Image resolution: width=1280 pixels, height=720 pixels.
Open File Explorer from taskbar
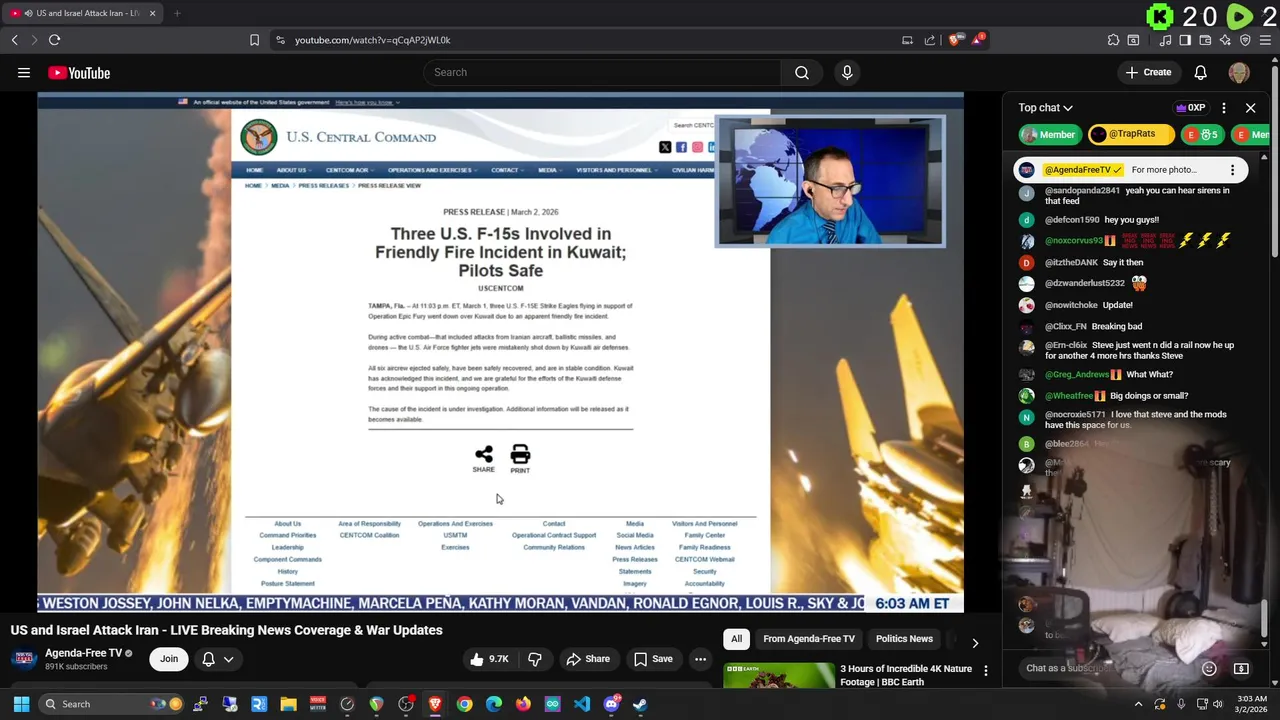click(288, 704)
